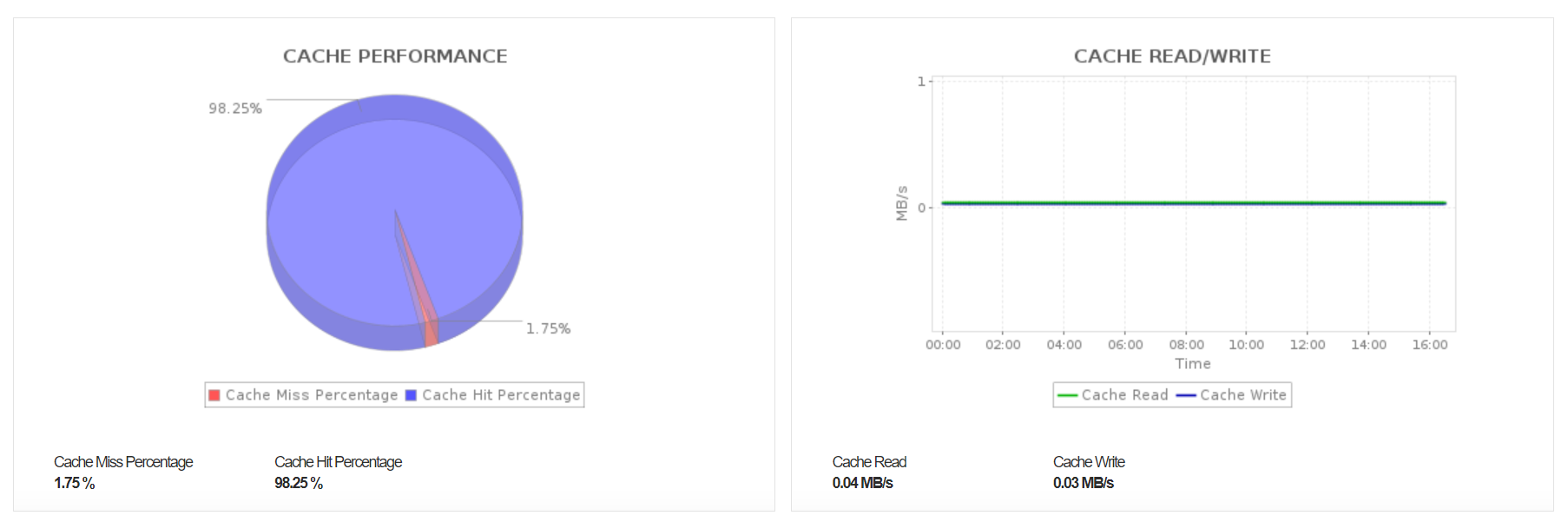
Task: Click the 08:00 tick on the time axis
Action: pyautogui.click(x=1186, y=345)
